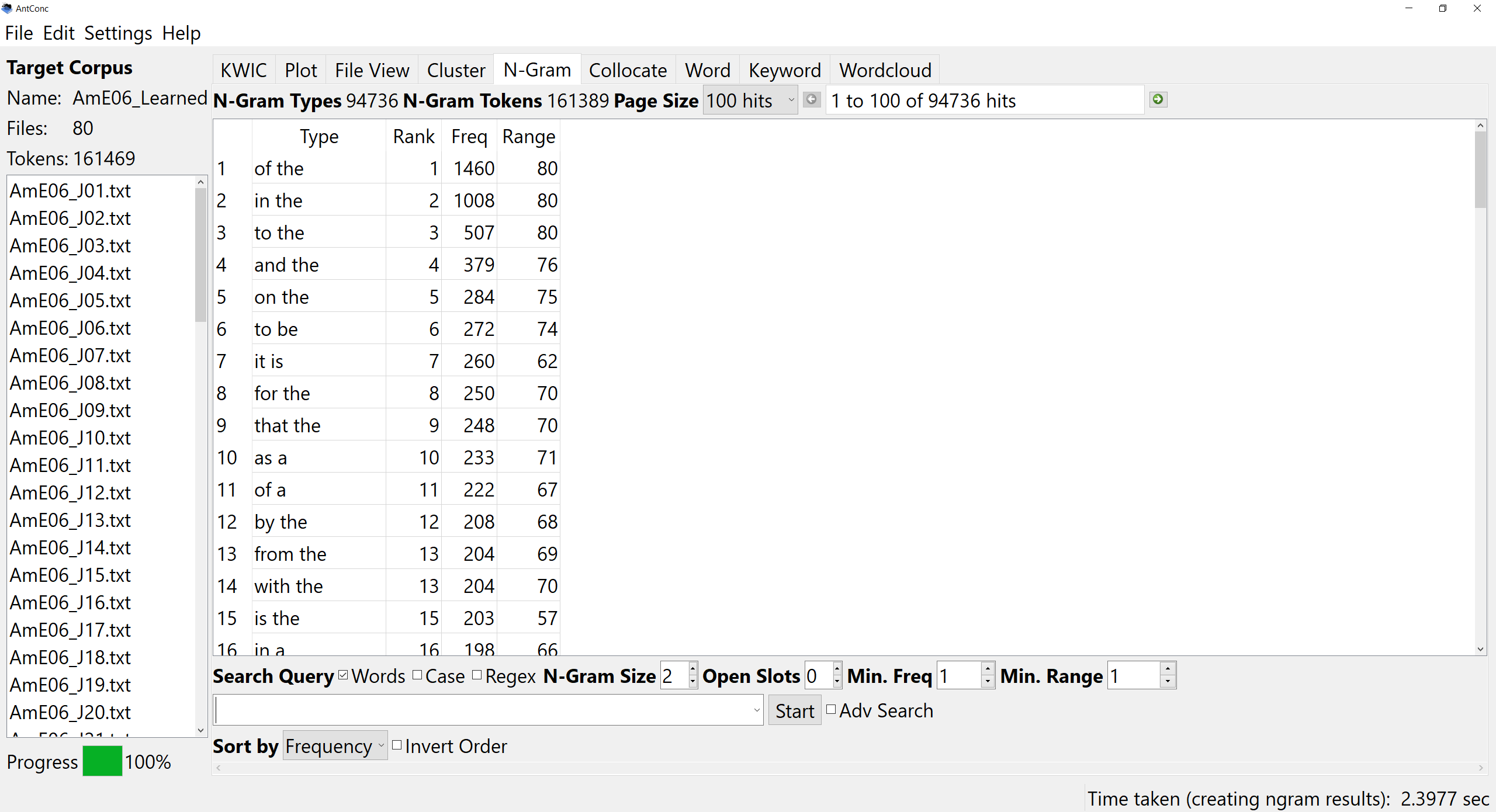Click the AntConc app icon in the title bar
1496x812 pixels.
(7, 8)
